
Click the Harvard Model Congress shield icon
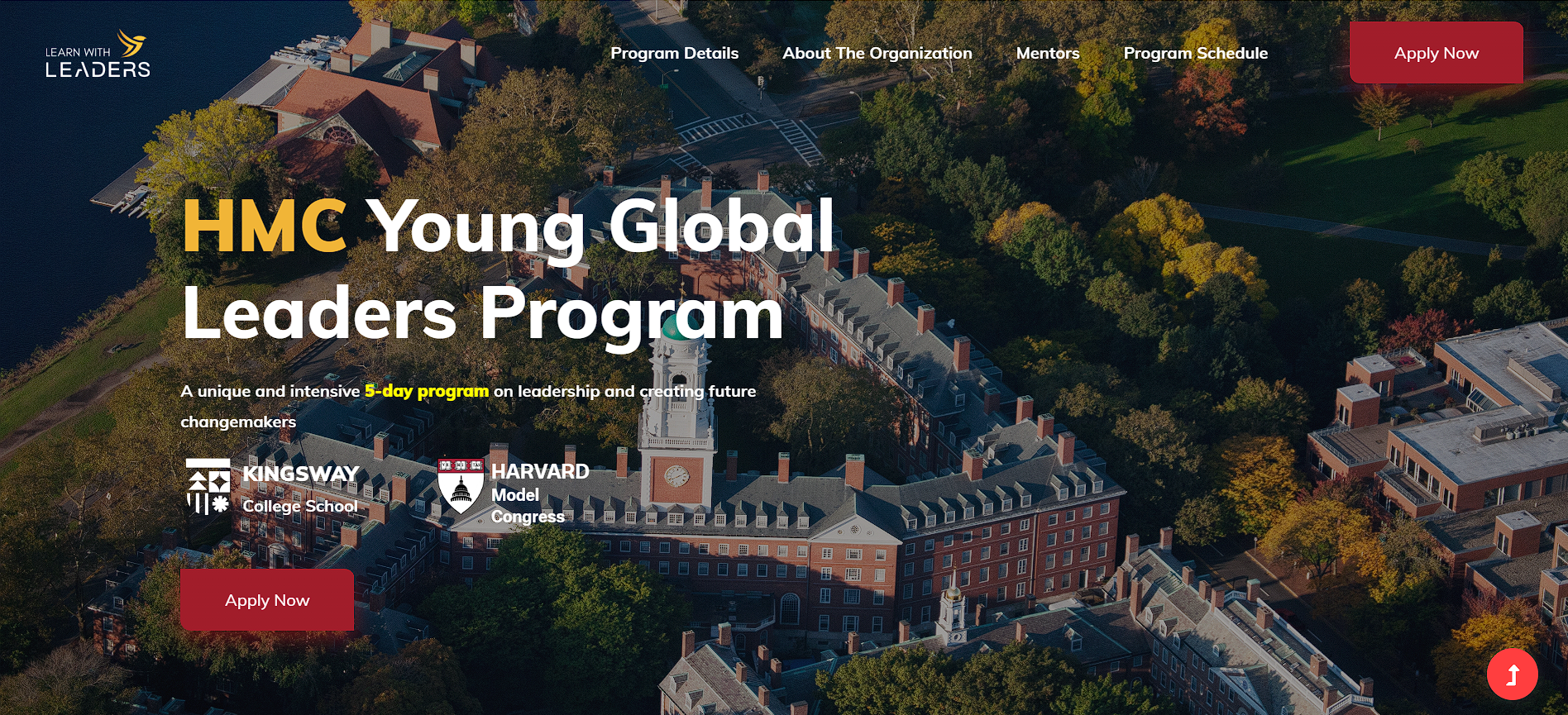click(x=461, y=486)
